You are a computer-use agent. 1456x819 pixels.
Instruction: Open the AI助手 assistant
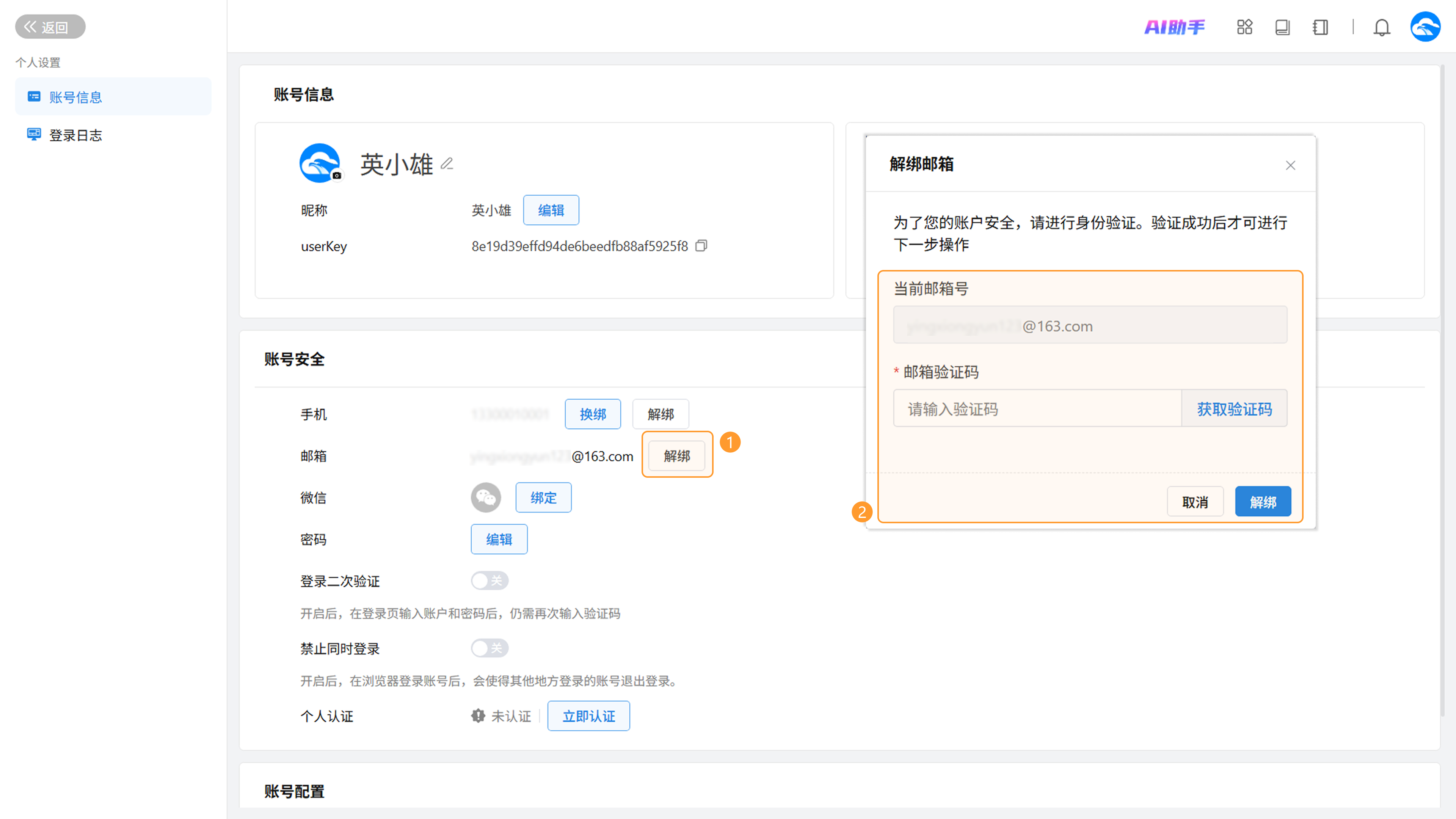click(1174, 27)
